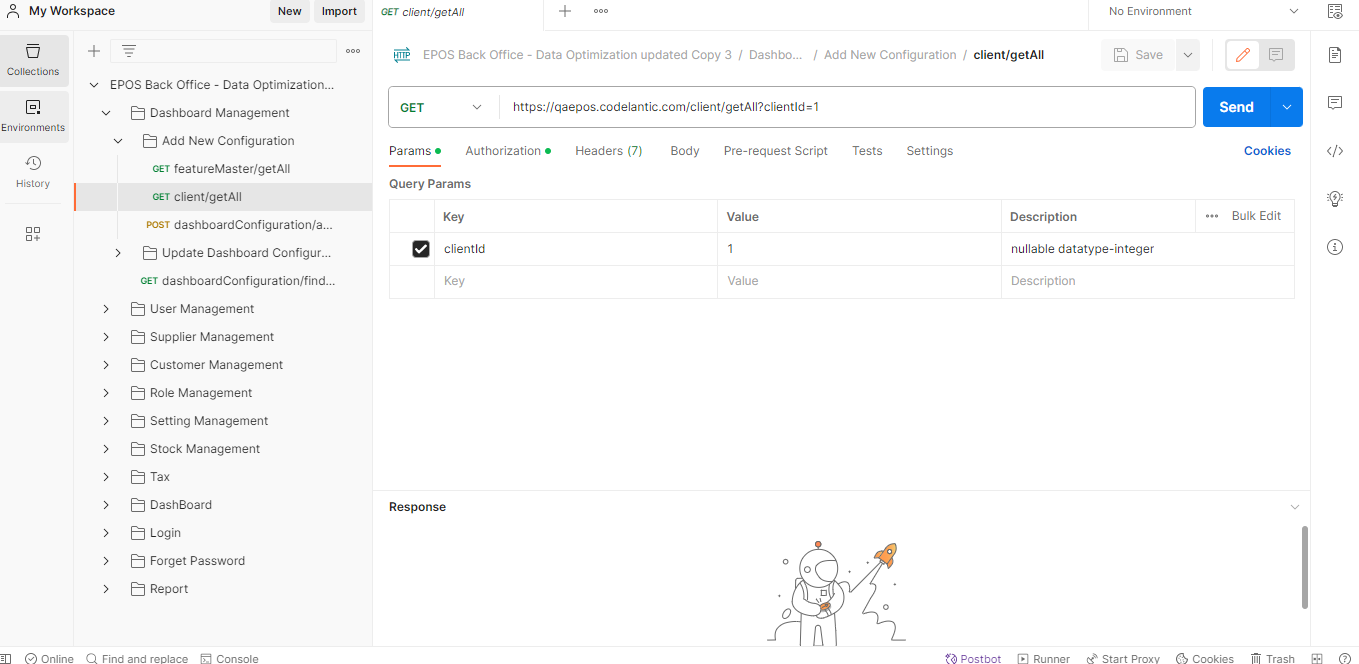Viewport: 1359px width, 664px height.
Task: Switch to the Headers (7) tab
Action: [x=608, y=151]
